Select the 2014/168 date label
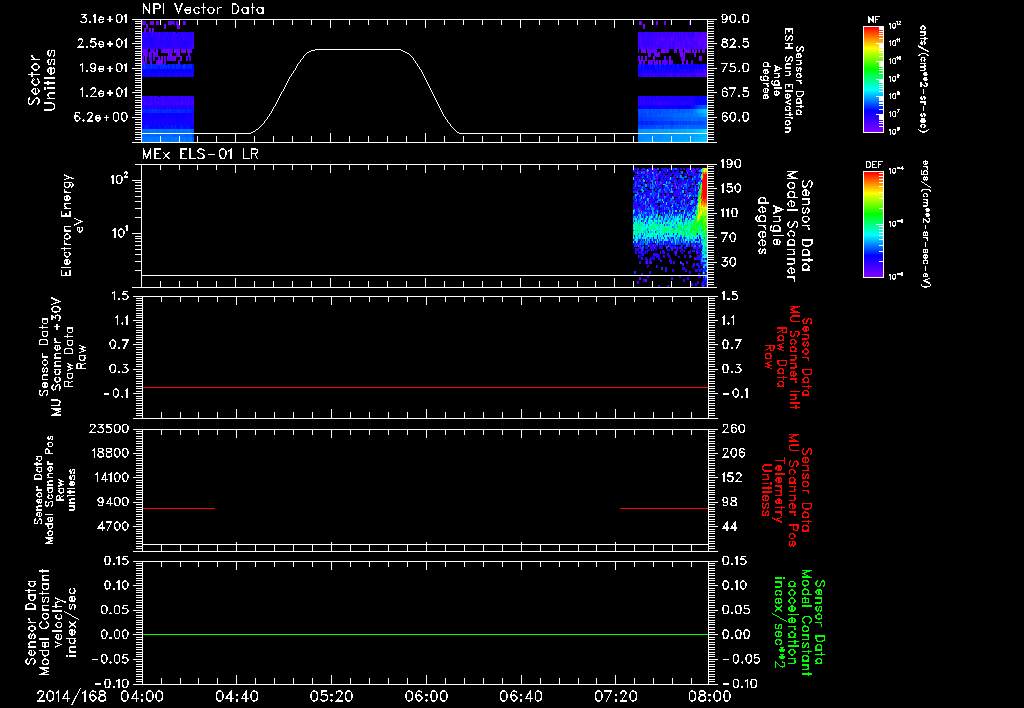This screenshot has width=1024, height=708. pos(71,696)
